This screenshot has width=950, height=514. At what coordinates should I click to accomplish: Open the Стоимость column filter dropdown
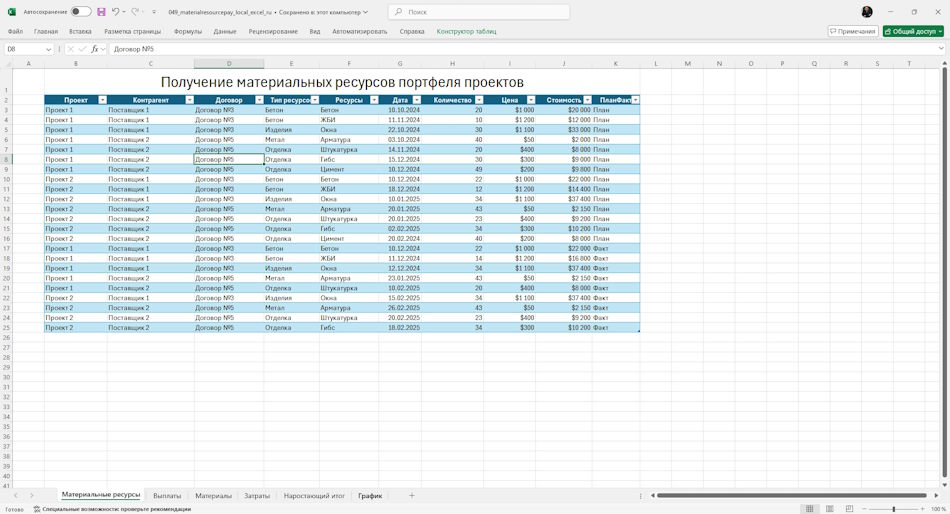pos(588,100)
